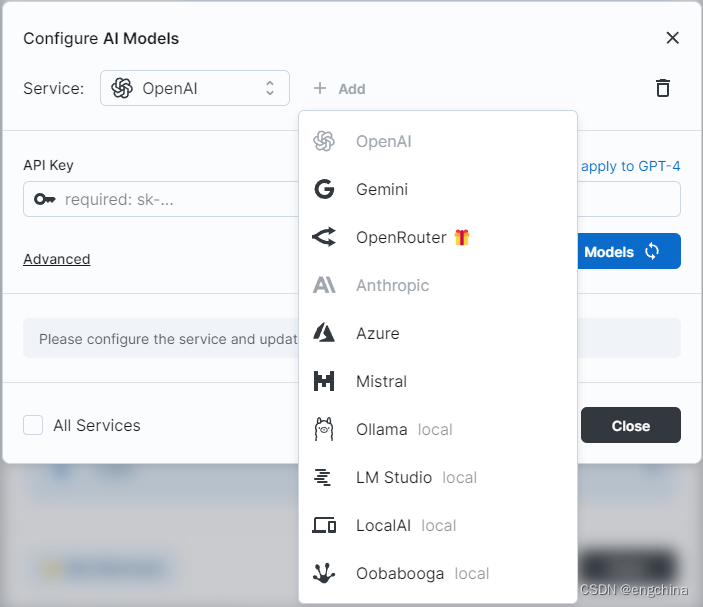Click the Oobabooga frog icon
Image resolution: width=703 pixels, height=607 pixels.
pos(324,573)
